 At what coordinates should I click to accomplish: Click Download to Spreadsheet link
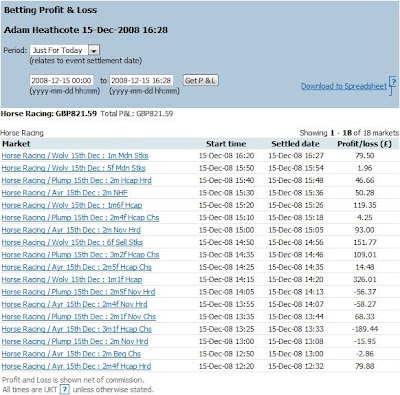point(344,86)
